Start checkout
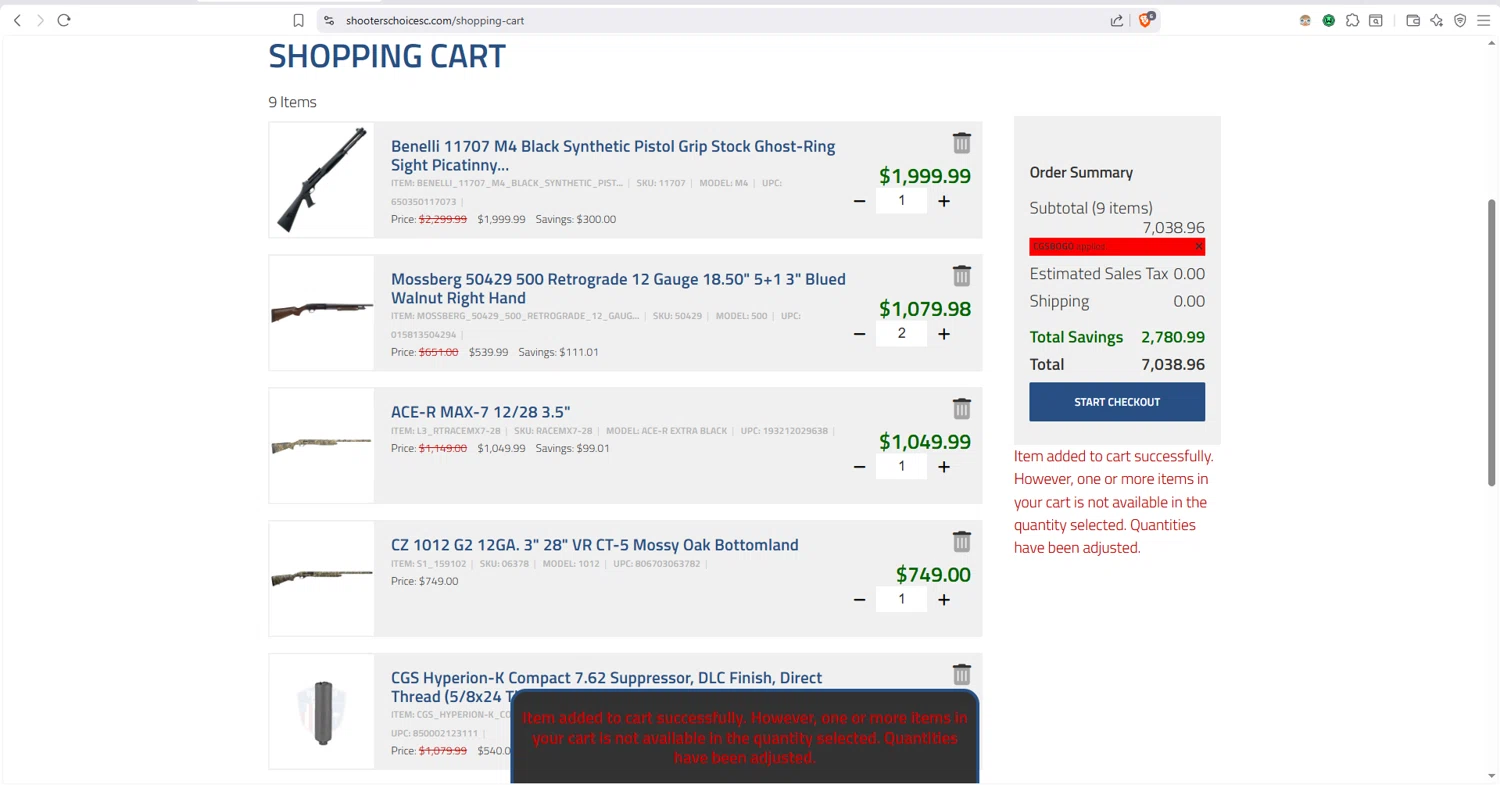Image resolution: width=1500 pixels, height=785 pixels. coord(1117,402)
